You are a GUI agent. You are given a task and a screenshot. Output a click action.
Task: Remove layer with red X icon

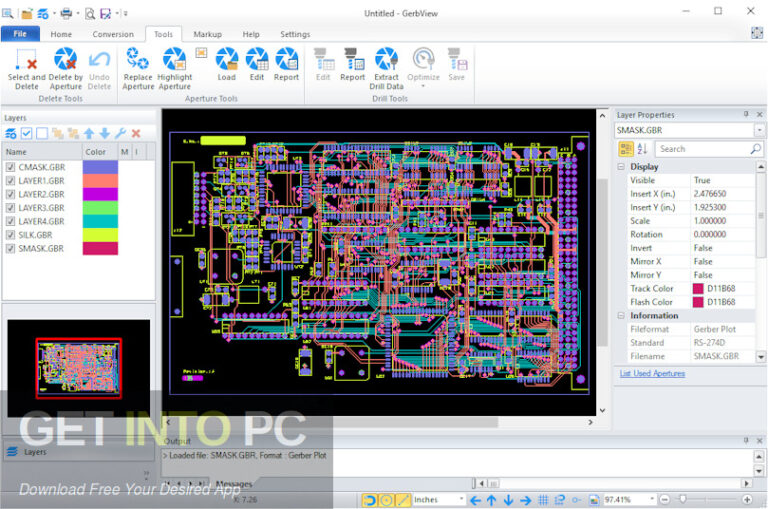tap(136, 133)
